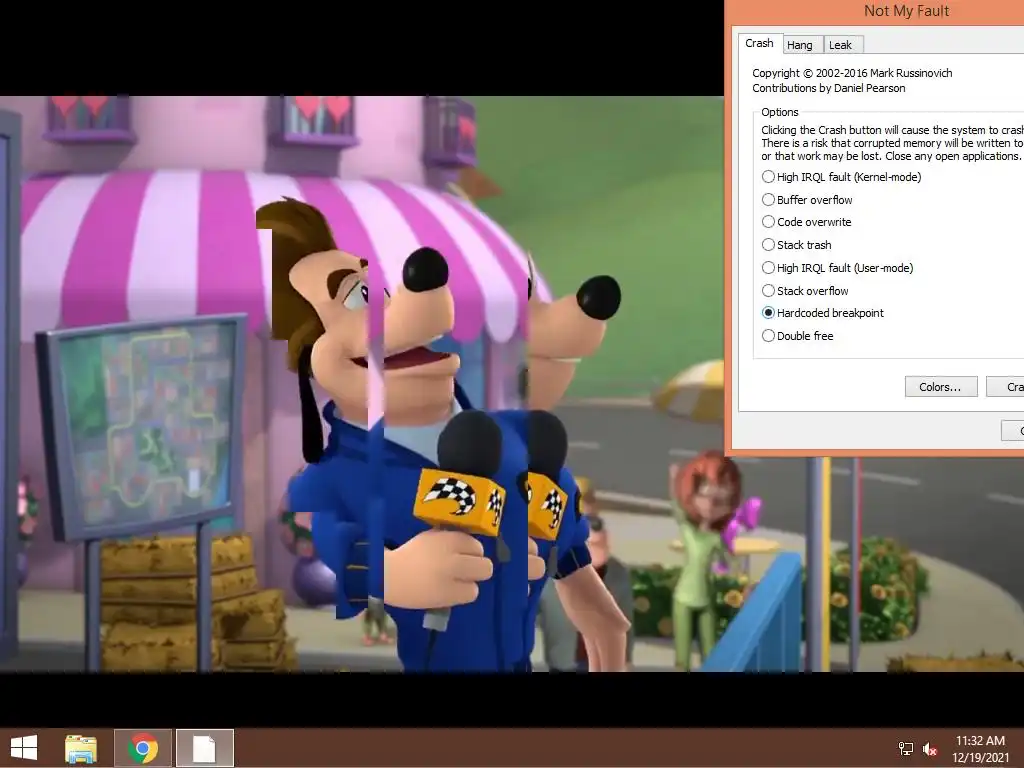Open the Windows Start menu
This screenshot has width=1024, height=768.
[24, 748]
